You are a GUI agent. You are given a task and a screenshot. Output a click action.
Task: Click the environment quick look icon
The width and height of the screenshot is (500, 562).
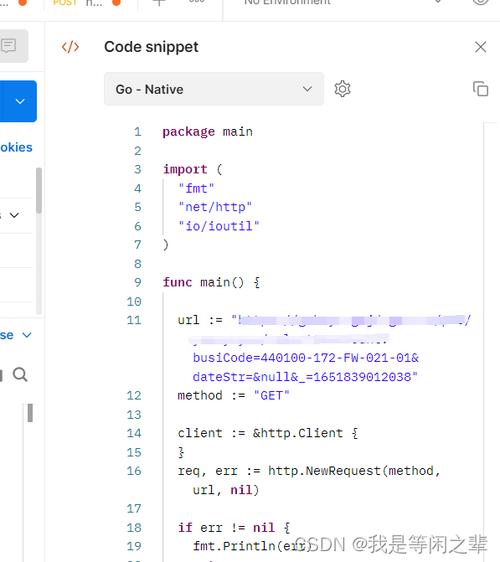(x=480, y=1)
